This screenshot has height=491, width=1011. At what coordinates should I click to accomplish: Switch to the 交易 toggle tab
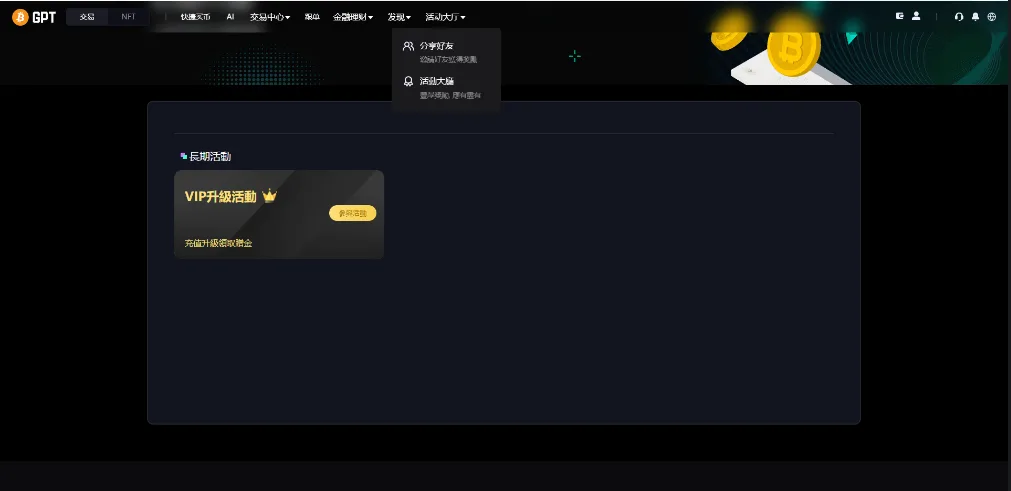pyautogui.click(x=87, y=17)
